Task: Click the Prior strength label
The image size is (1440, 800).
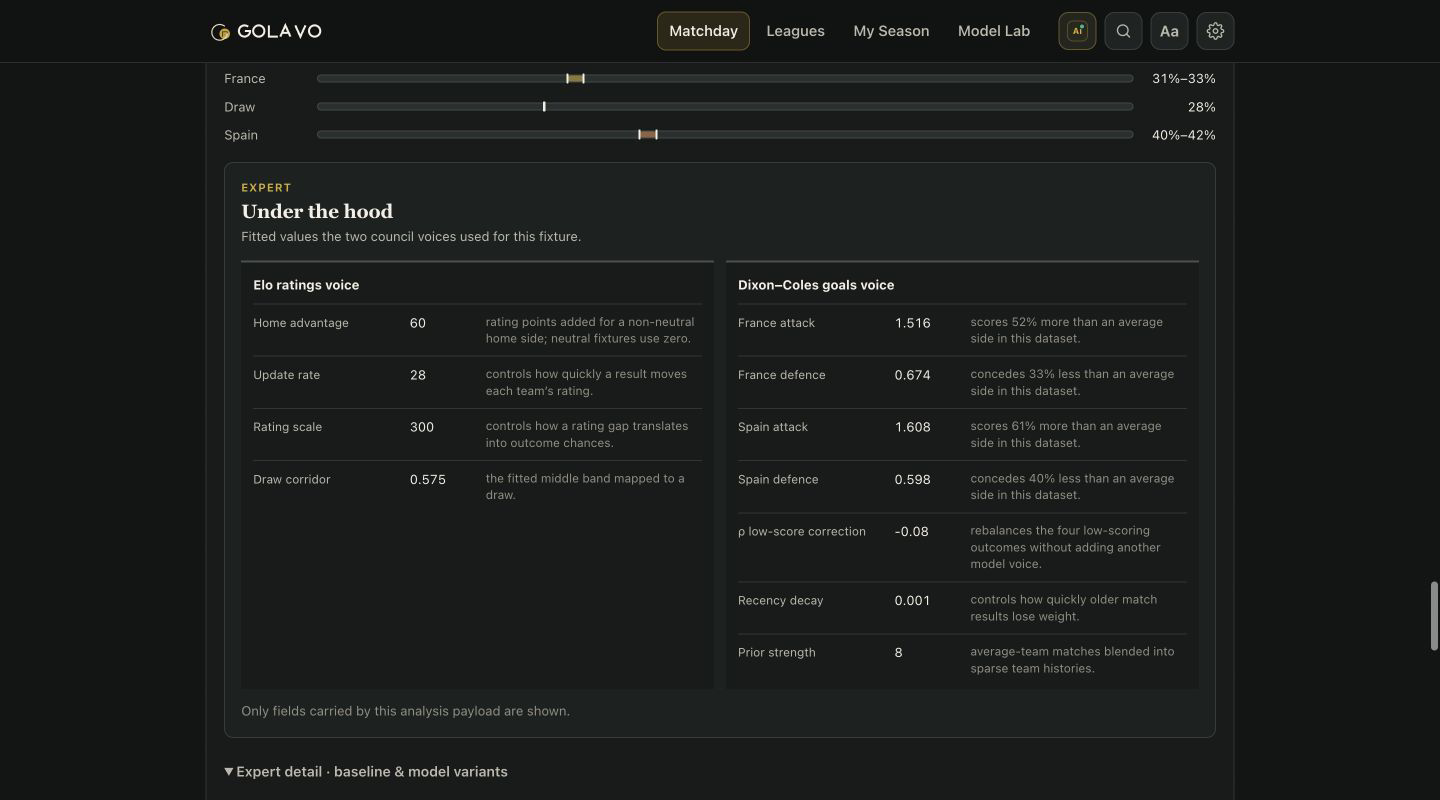Action: point(777,652)
